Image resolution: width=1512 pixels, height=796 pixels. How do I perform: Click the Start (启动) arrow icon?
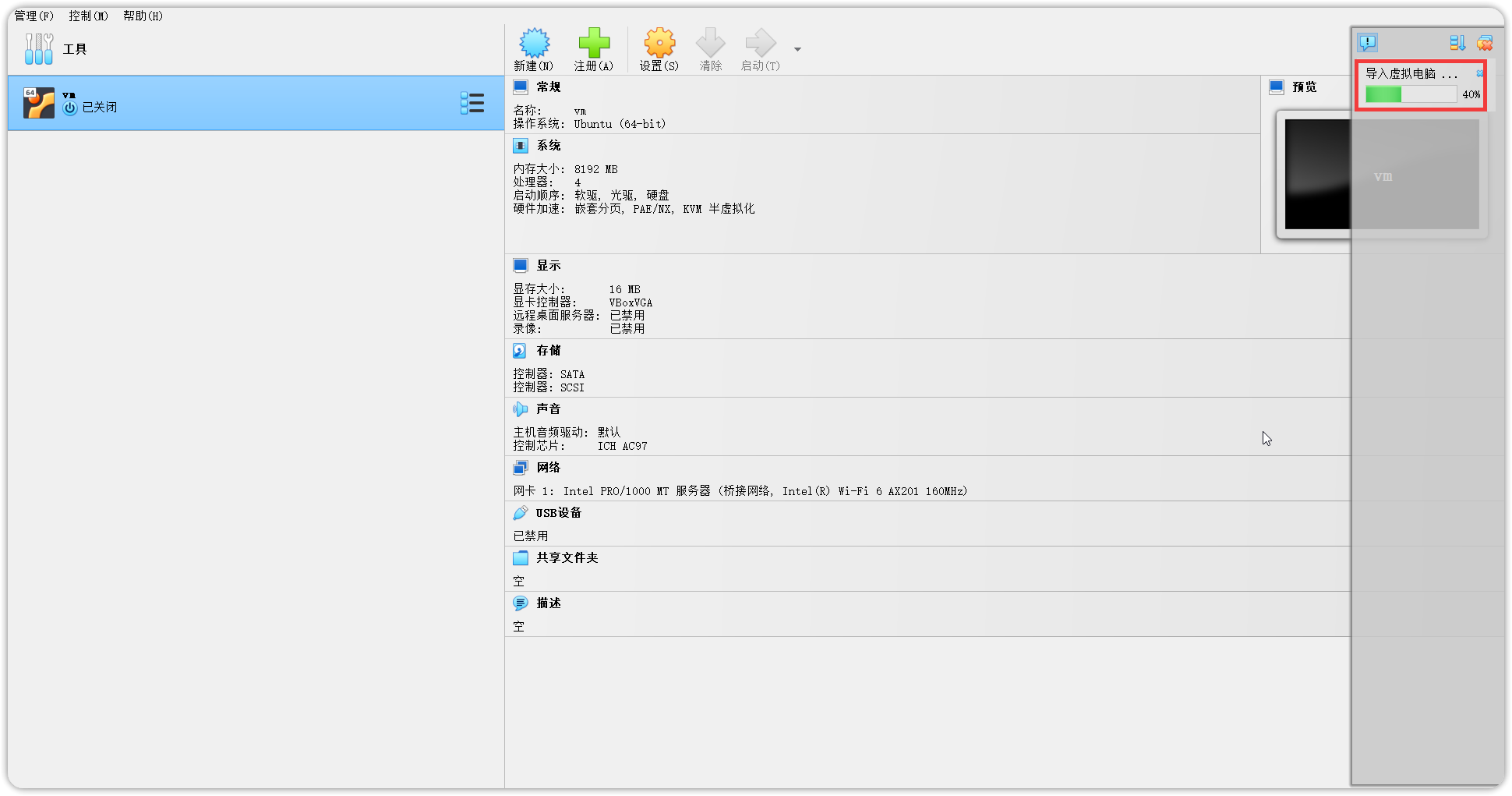(x=761, y=42)
